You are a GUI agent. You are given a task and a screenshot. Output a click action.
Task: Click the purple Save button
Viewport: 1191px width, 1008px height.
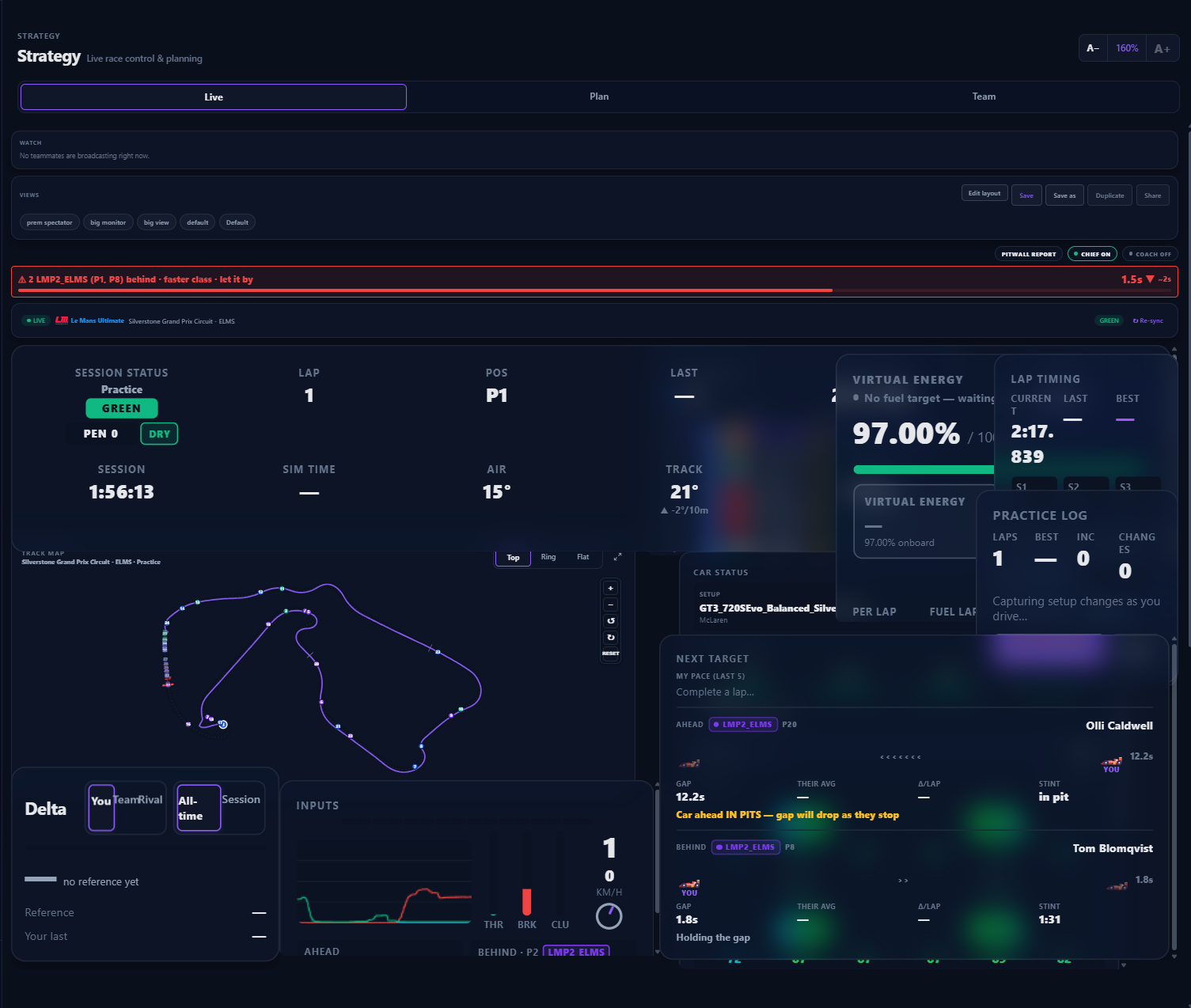click(1026, 195)
